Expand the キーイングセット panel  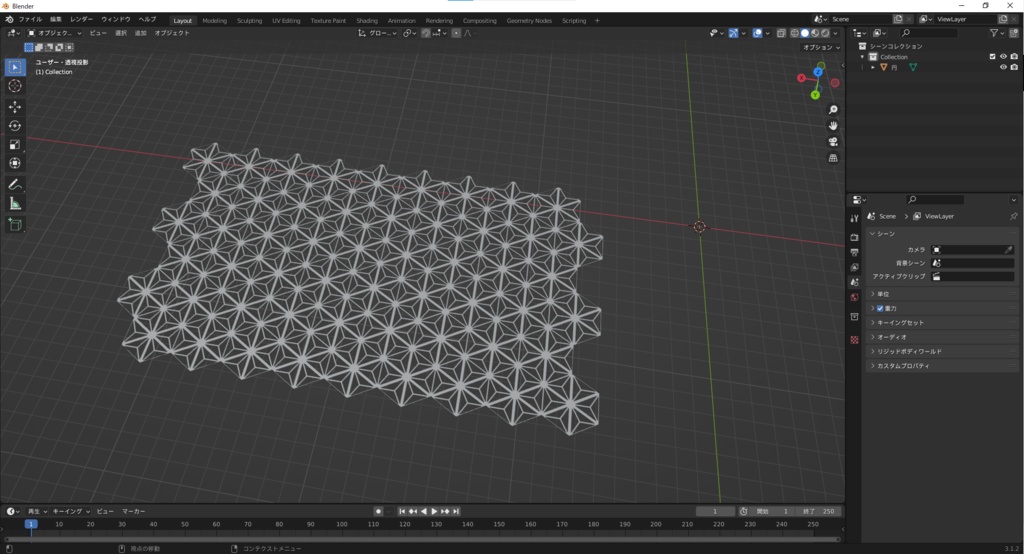pyautogui.click(x=940, y=323)
